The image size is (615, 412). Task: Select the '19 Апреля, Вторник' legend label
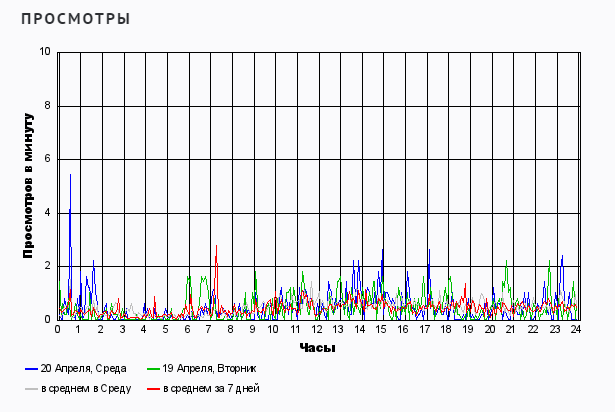click(x=208, y=368)
